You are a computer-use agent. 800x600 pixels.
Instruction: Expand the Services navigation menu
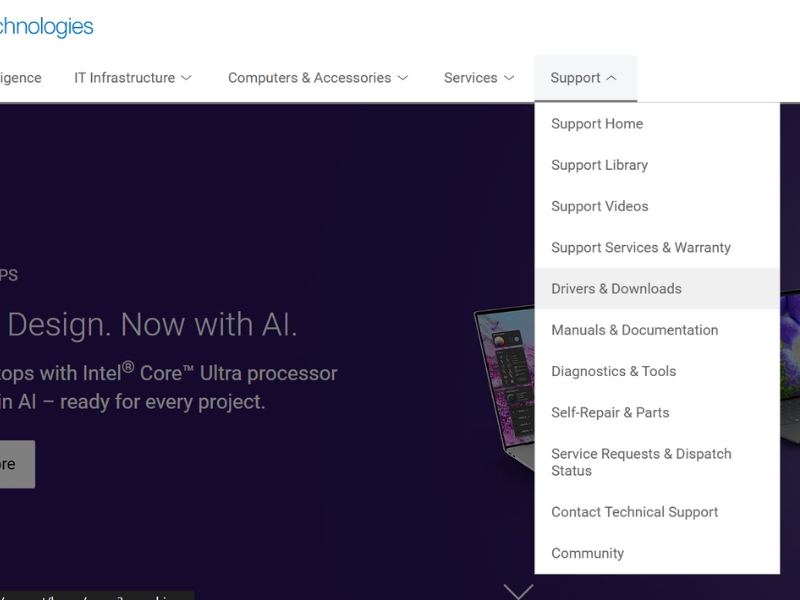click(479, 78)
